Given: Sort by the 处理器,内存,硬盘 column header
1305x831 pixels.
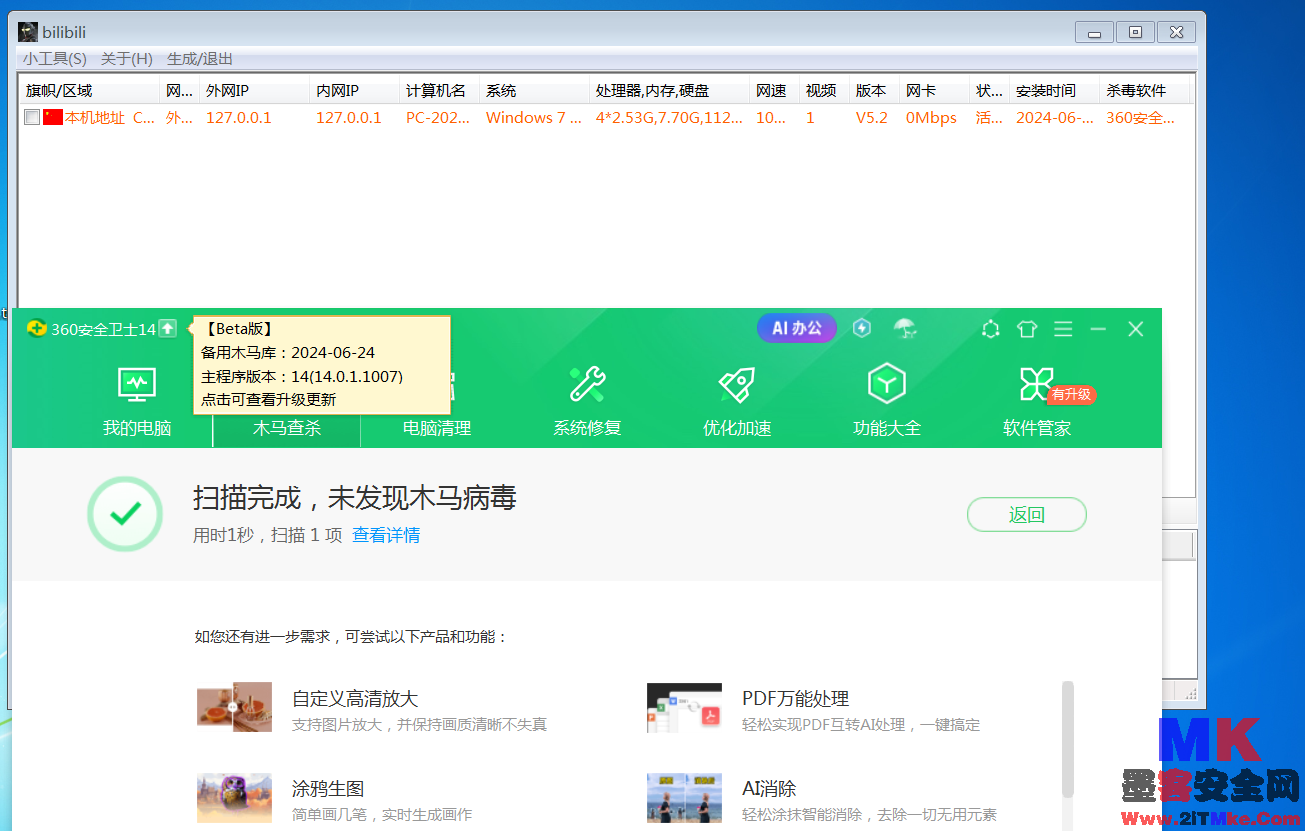Looking at the screenshot, I should [669, 91].
